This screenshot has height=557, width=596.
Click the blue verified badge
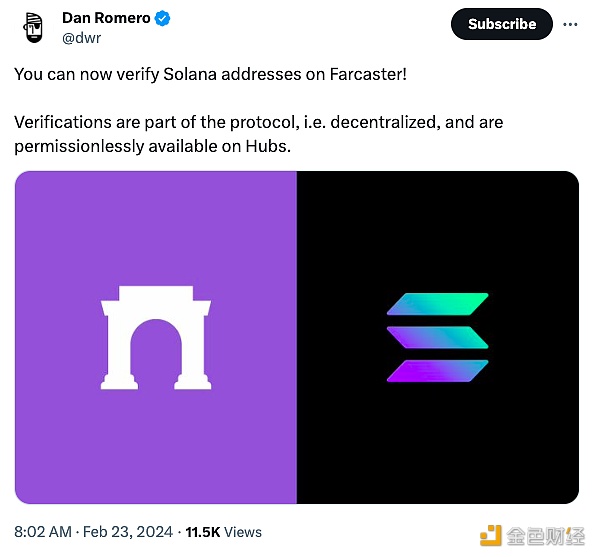(162, 18)
